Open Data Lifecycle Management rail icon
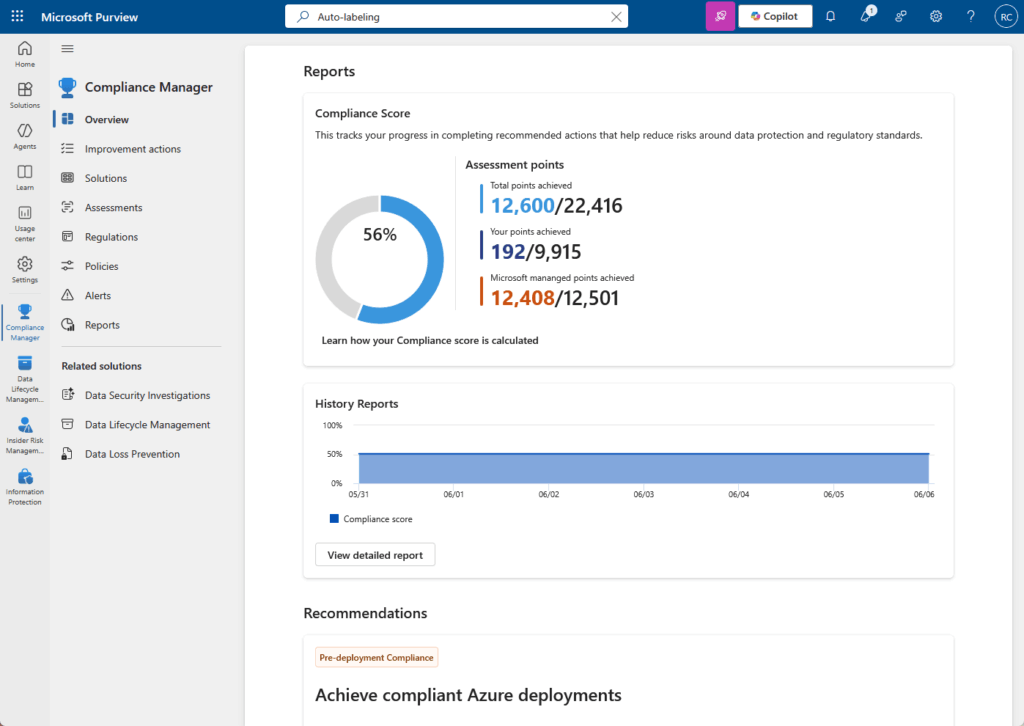Screen dimensions: 1024x726 click(25, 379)
